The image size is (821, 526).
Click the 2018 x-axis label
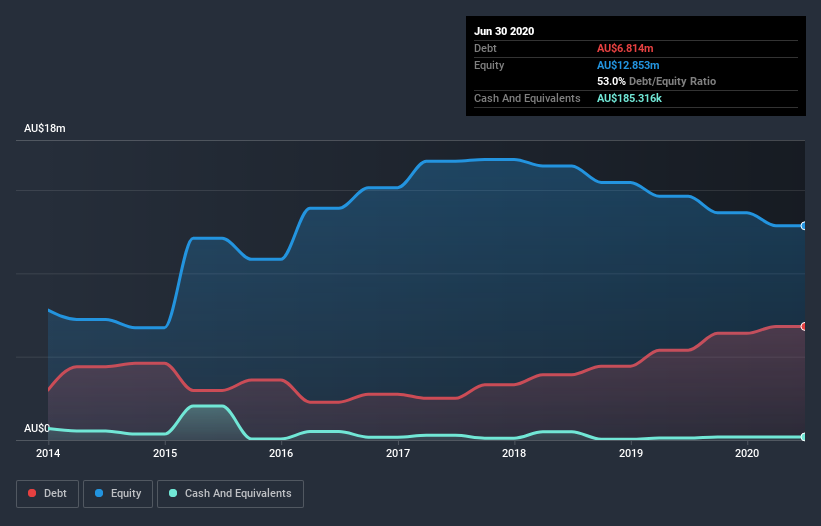(514, 453)
